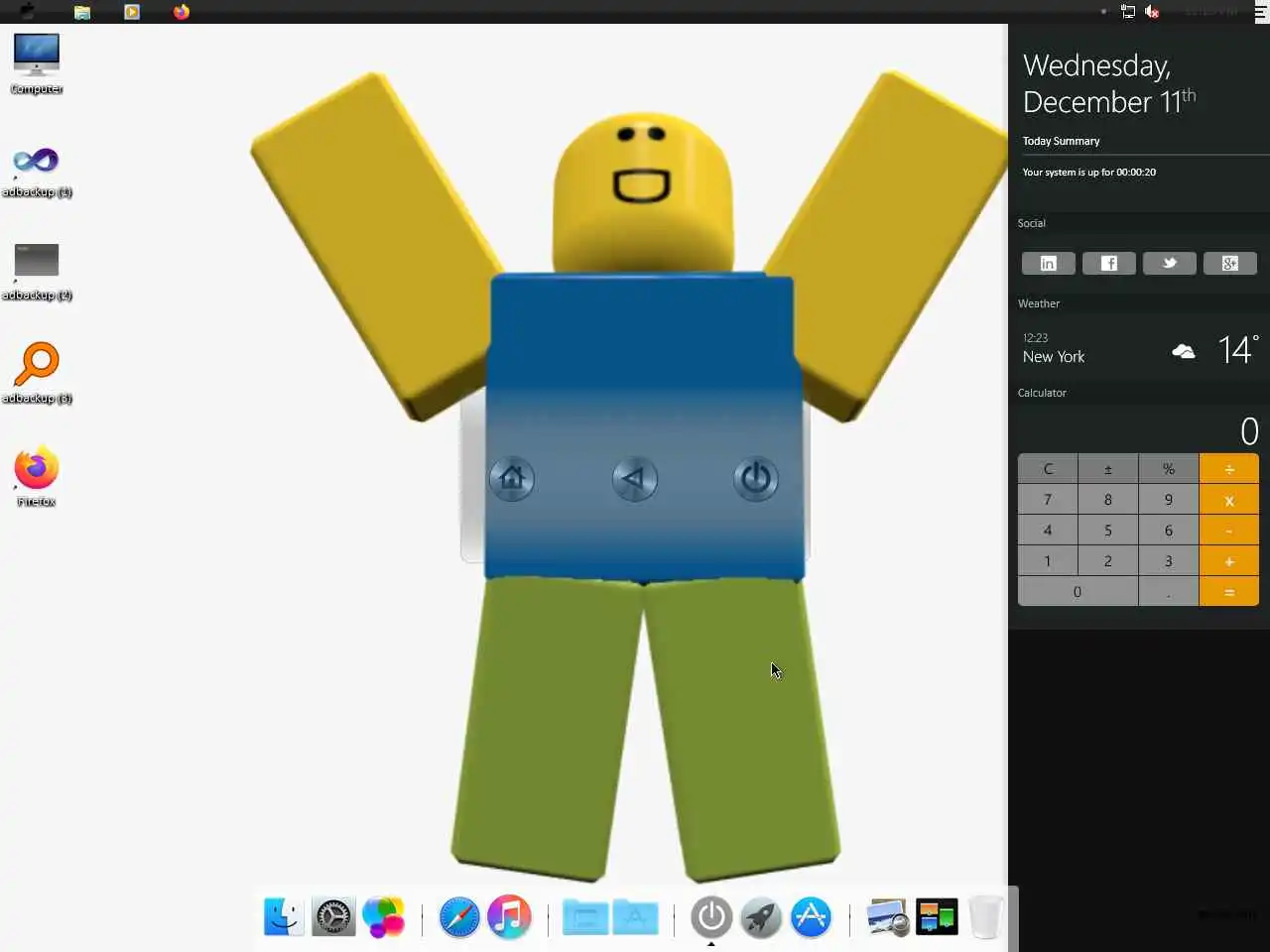1270x952 pixels.
Task: Click calculator digit 3
Action: pos(1169,561)
